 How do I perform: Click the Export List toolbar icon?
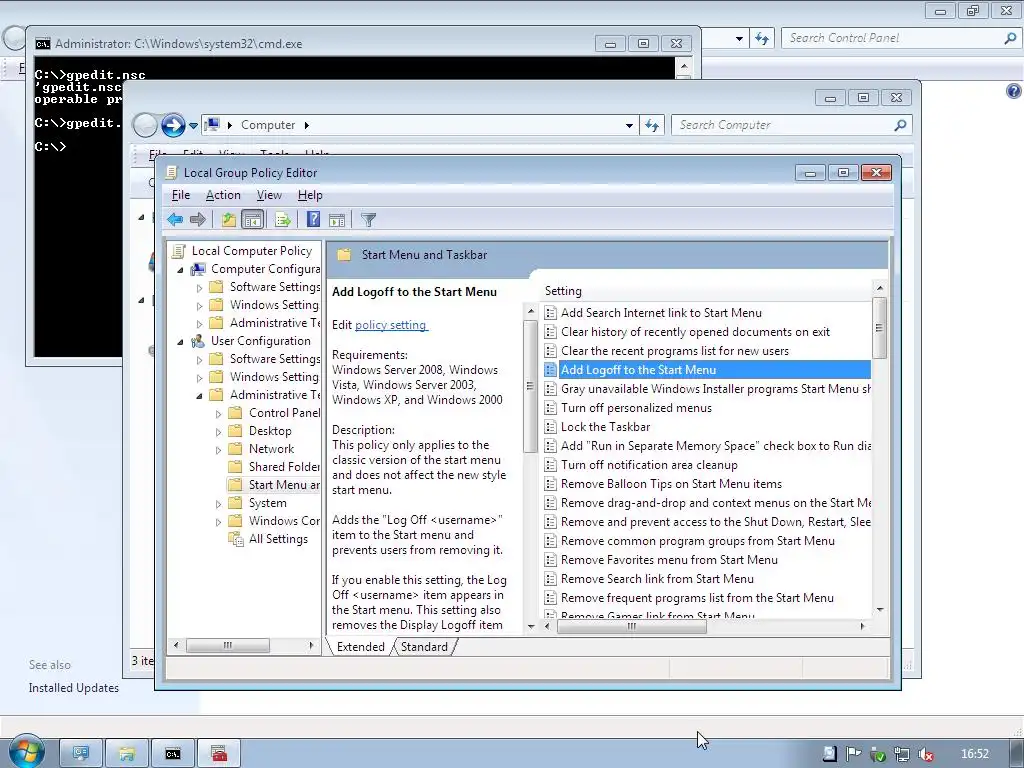(283, 219)
